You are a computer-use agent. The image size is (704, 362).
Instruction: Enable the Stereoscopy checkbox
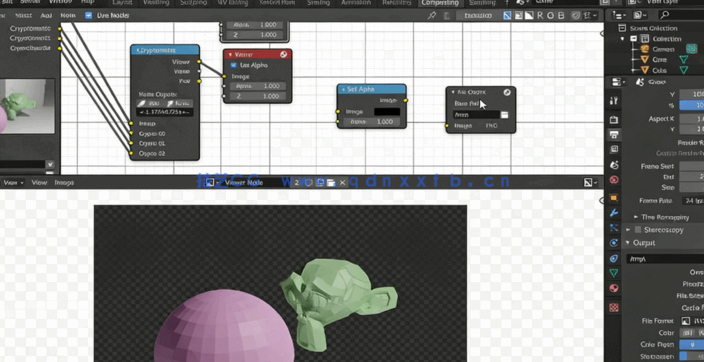[638, 230]
